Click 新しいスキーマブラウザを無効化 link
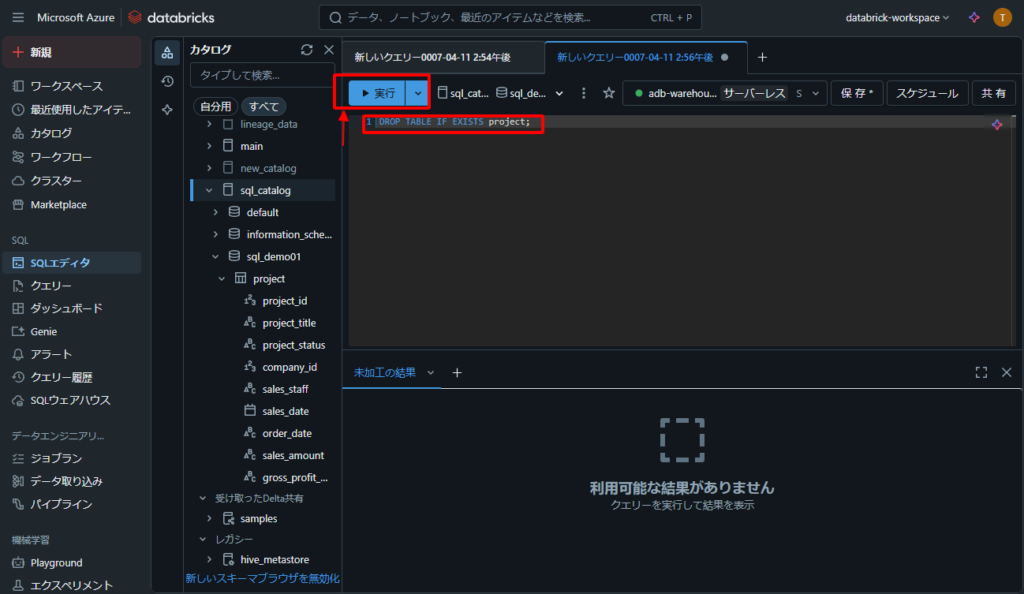Screen dimensions: 1024x594 (x=262, y=578)
